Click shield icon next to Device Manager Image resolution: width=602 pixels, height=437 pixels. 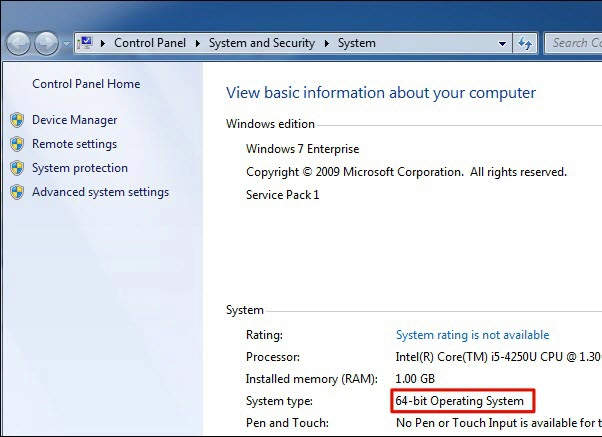[x=17, y=120]
